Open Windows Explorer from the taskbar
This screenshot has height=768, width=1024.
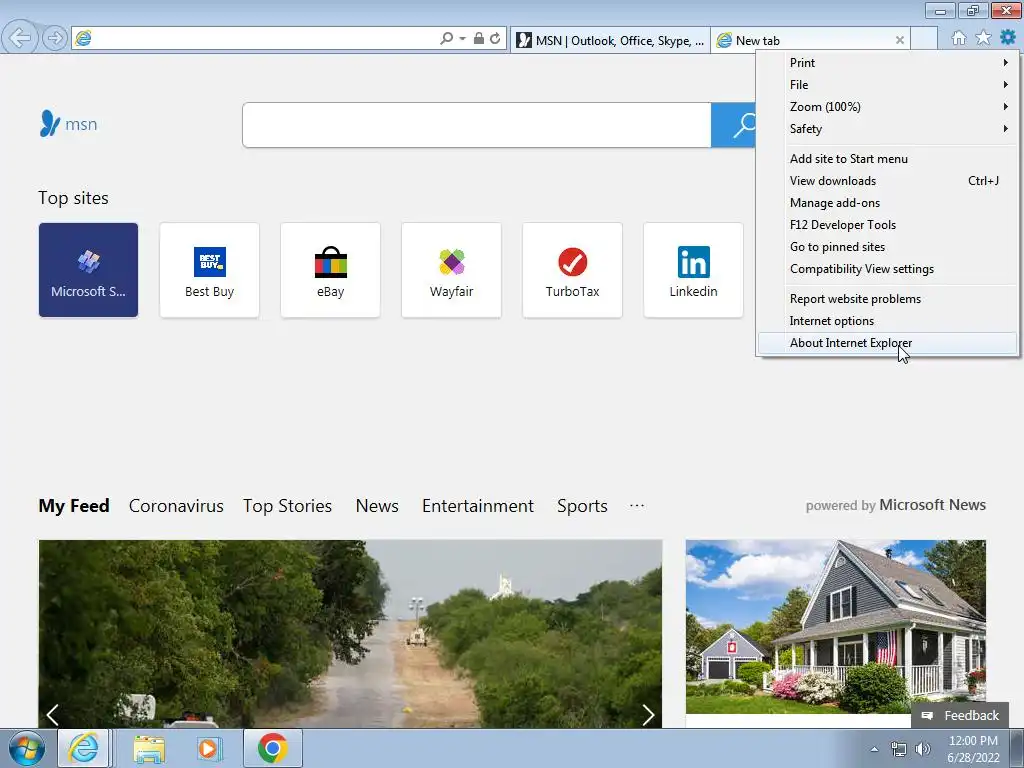click(x=149, y=748)
